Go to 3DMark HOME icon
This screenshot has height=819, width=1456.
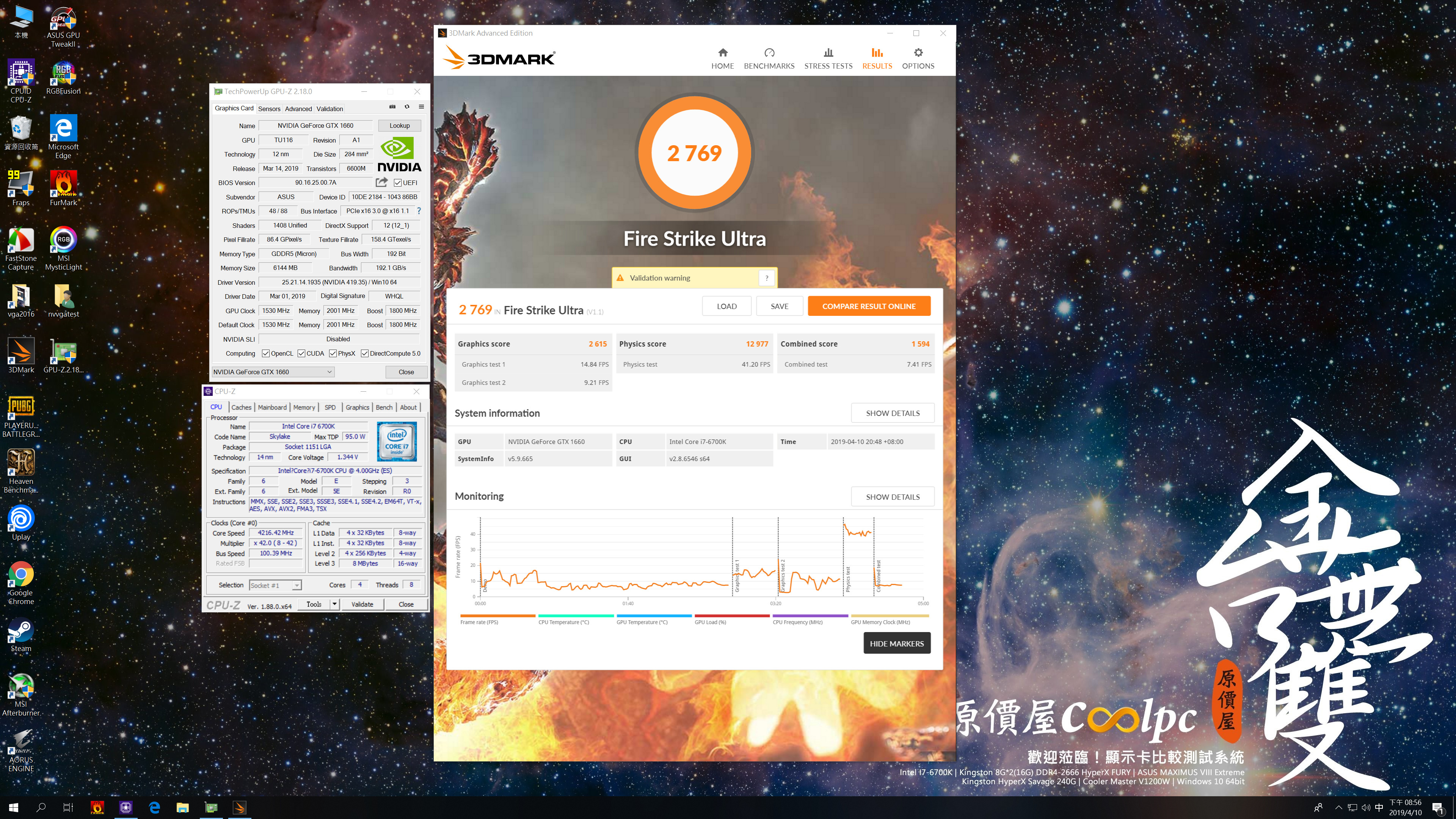[x=722, y=59]
